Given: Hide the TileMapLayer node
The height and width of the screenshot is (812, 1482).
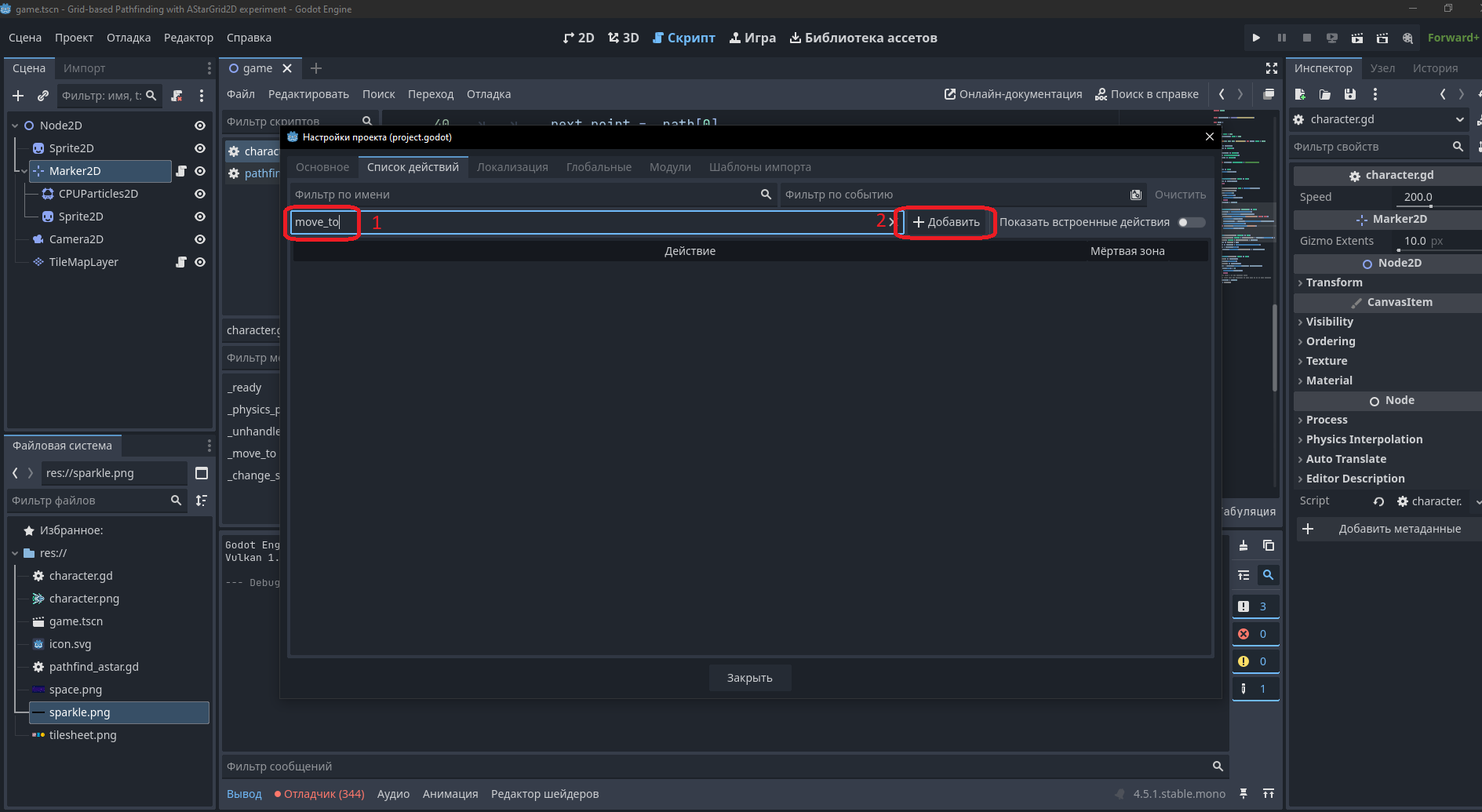Looking at the screenshot, I should pos(200,262).
